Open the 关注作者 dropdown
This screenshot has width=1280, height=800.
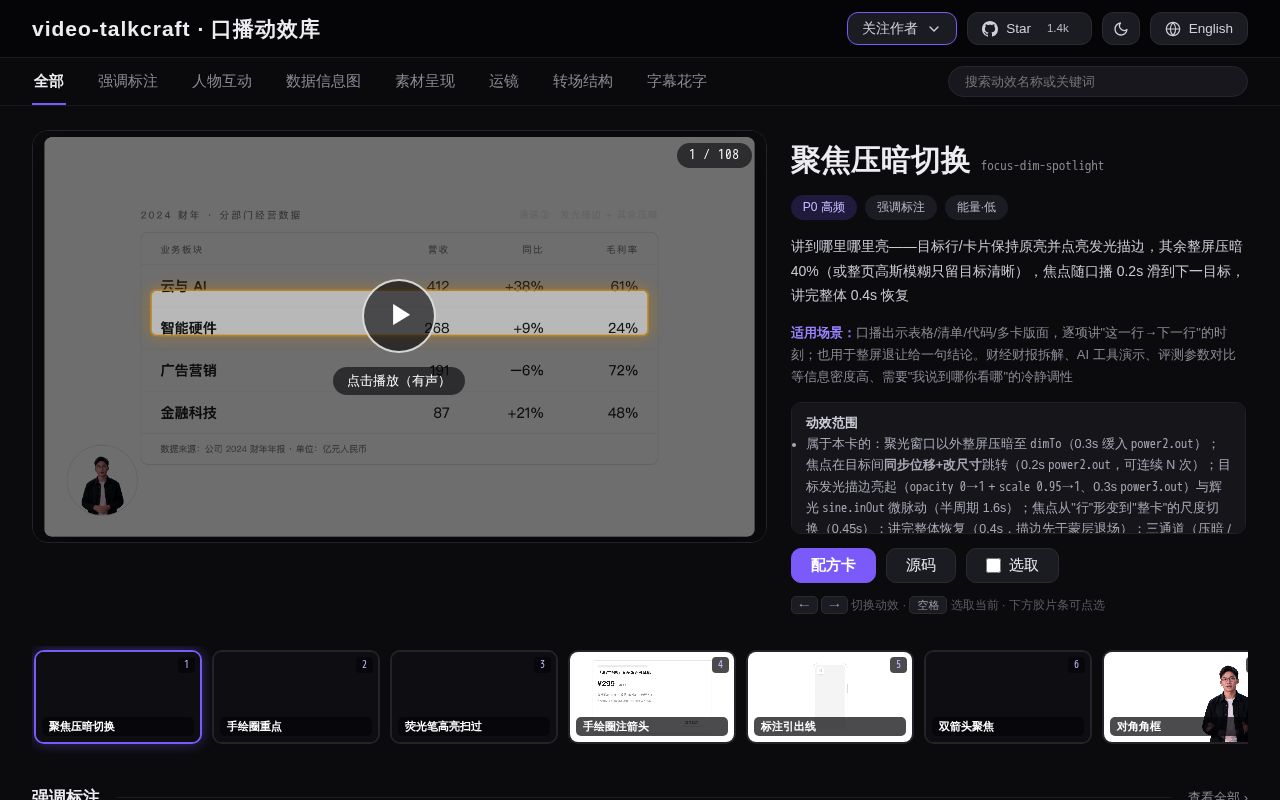[902, 29]
